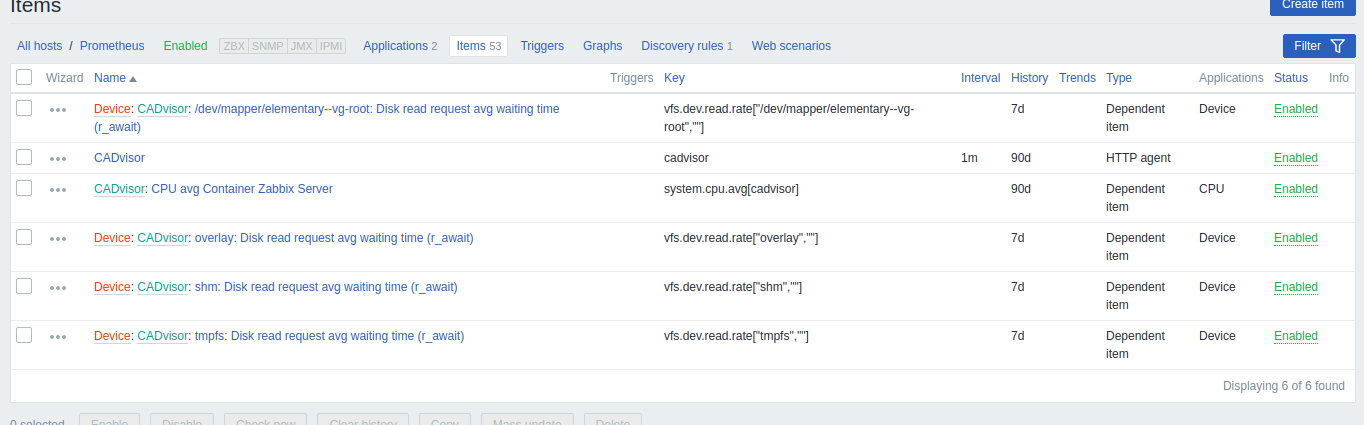Viewport: 1364px width, 425px height.
Task: Open wizard dots for shm disk read row
Action: click(58, 288)
